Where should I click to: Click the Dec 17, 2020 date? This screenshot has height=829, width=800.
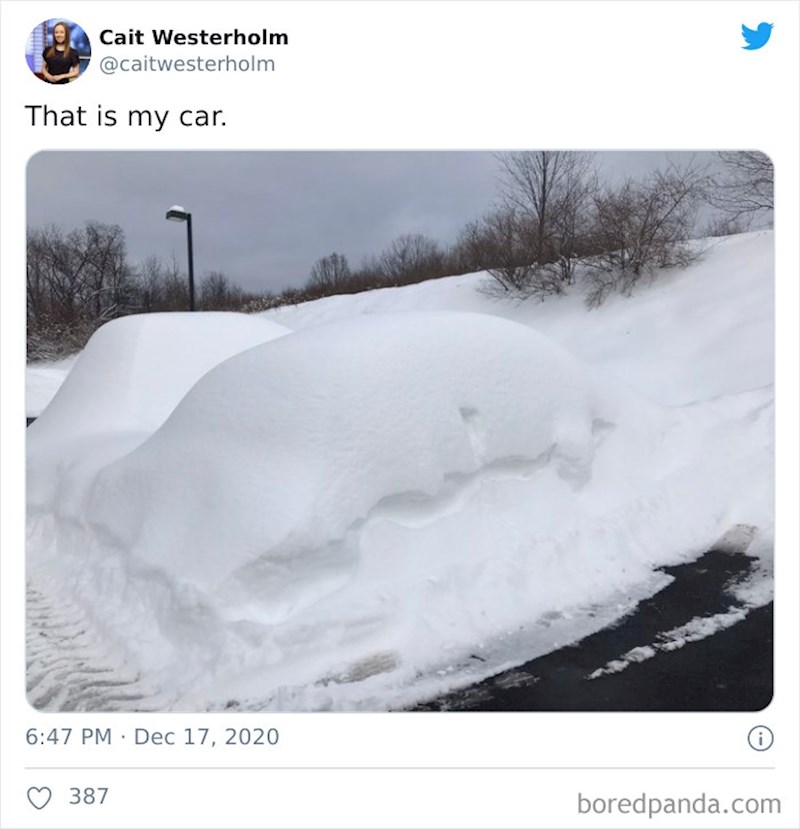(206, 736)
